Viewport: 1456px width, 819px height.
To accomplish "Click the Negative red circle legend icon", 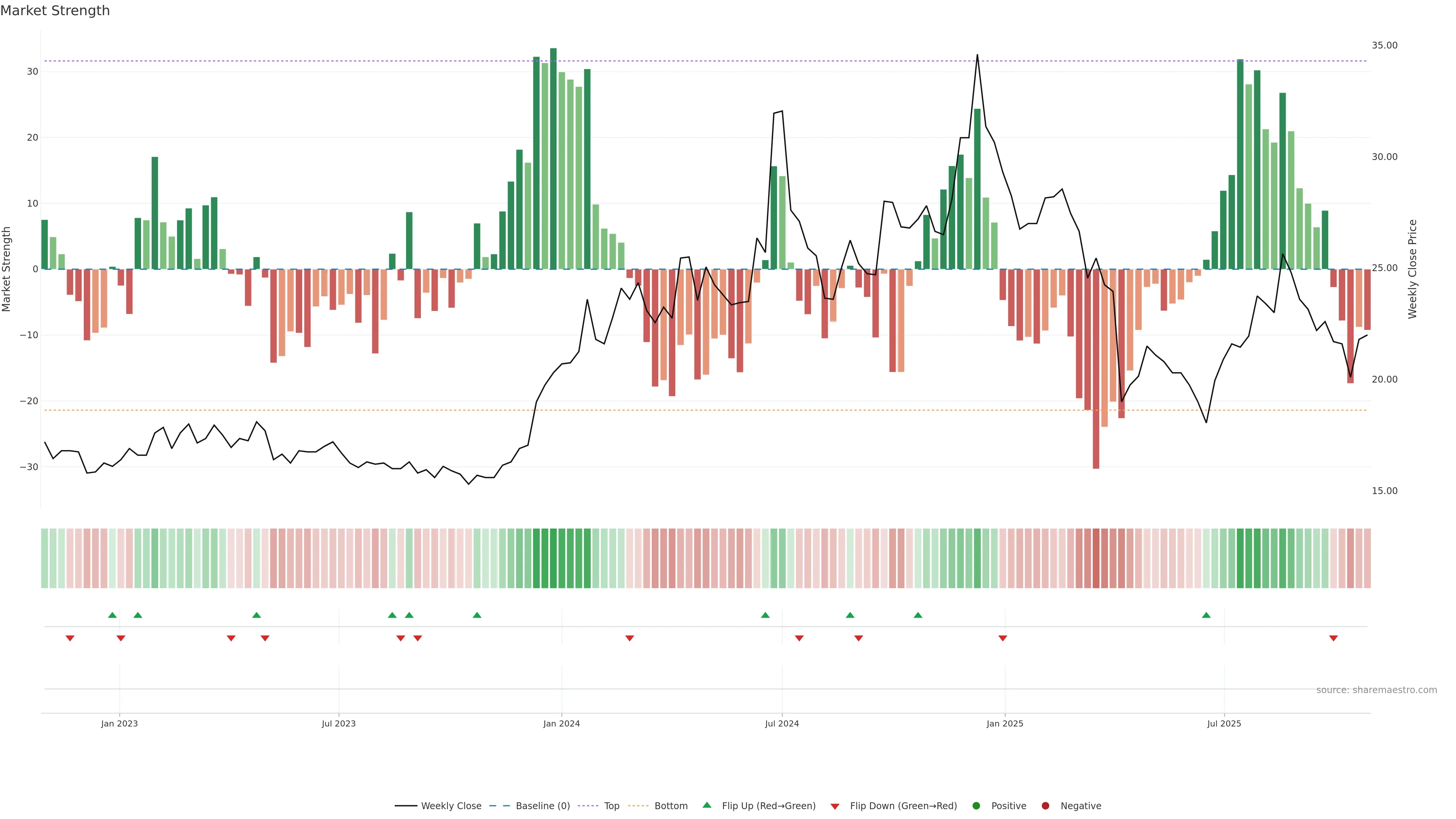I will tap(1045, 806).
